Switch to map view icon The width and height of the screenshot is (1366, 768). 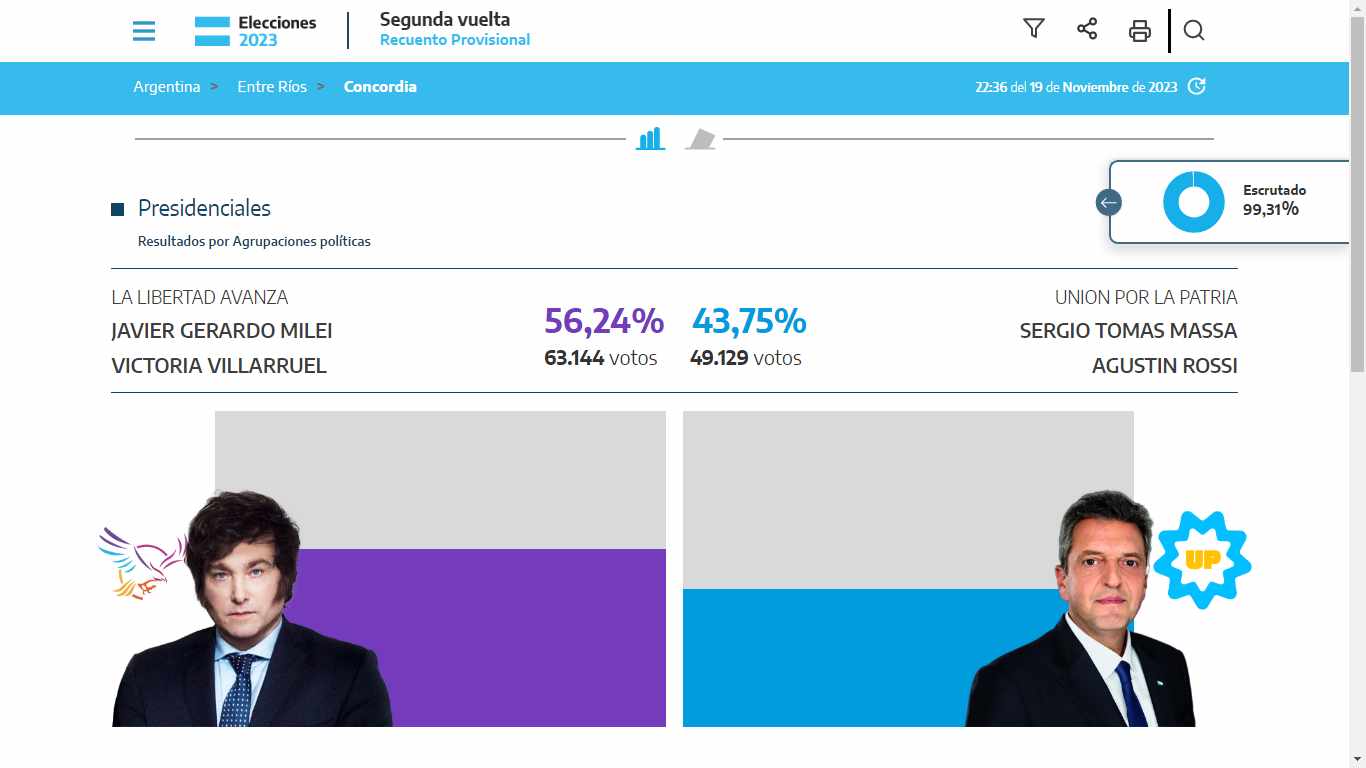tap(701, 139)
